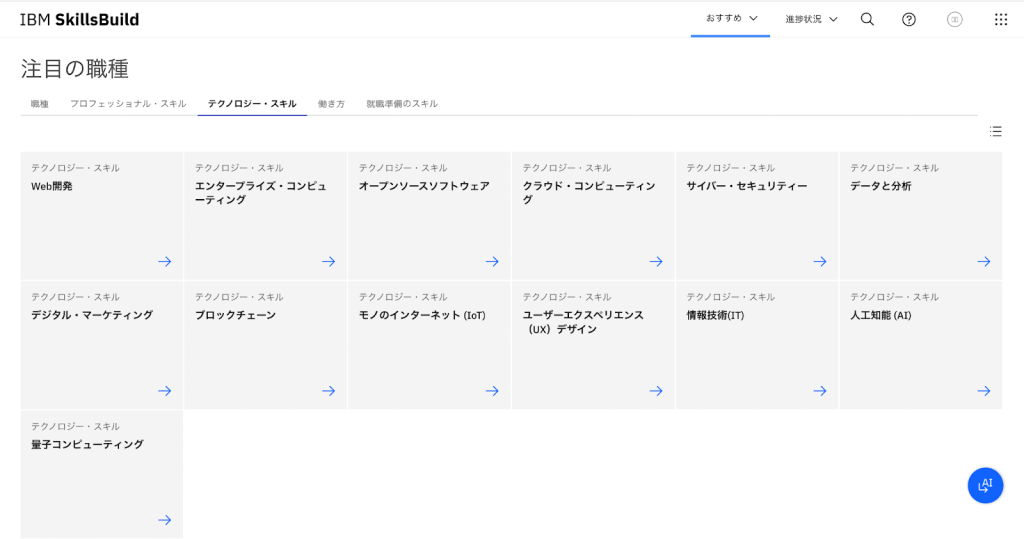Open the 働き方 tab
This screenshot has height=539, width=1024.
tap(331, 104)
